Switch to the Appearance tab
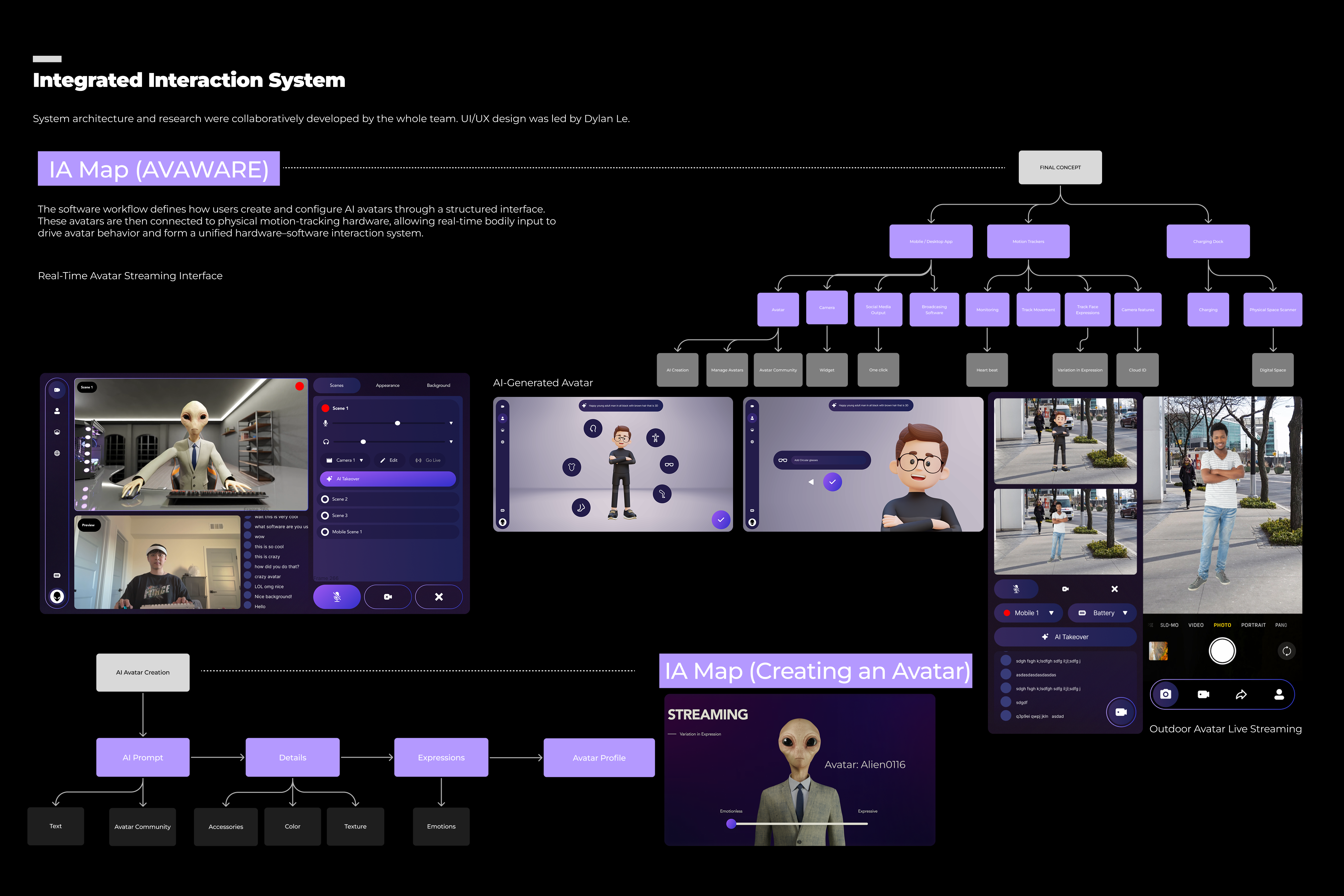Viewport: 1344px width, 896px height. coord(387,386)
